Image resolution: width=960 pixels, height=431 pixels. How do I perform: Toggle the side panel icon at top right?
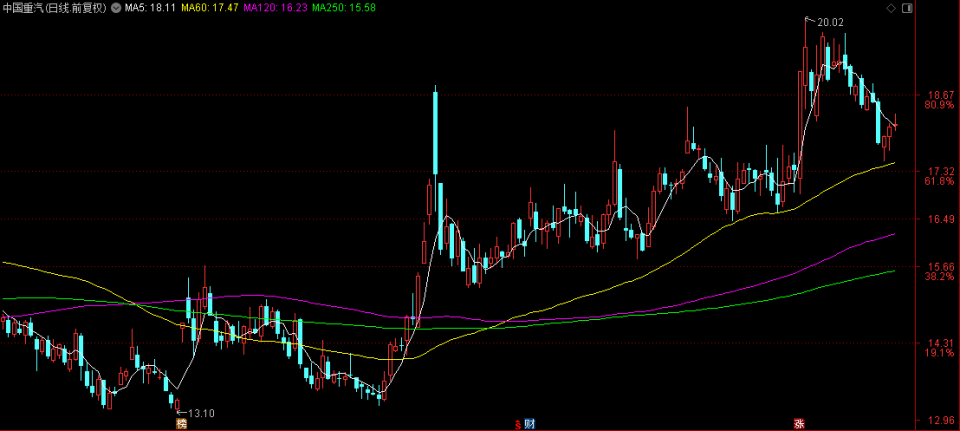coord(907,8)
